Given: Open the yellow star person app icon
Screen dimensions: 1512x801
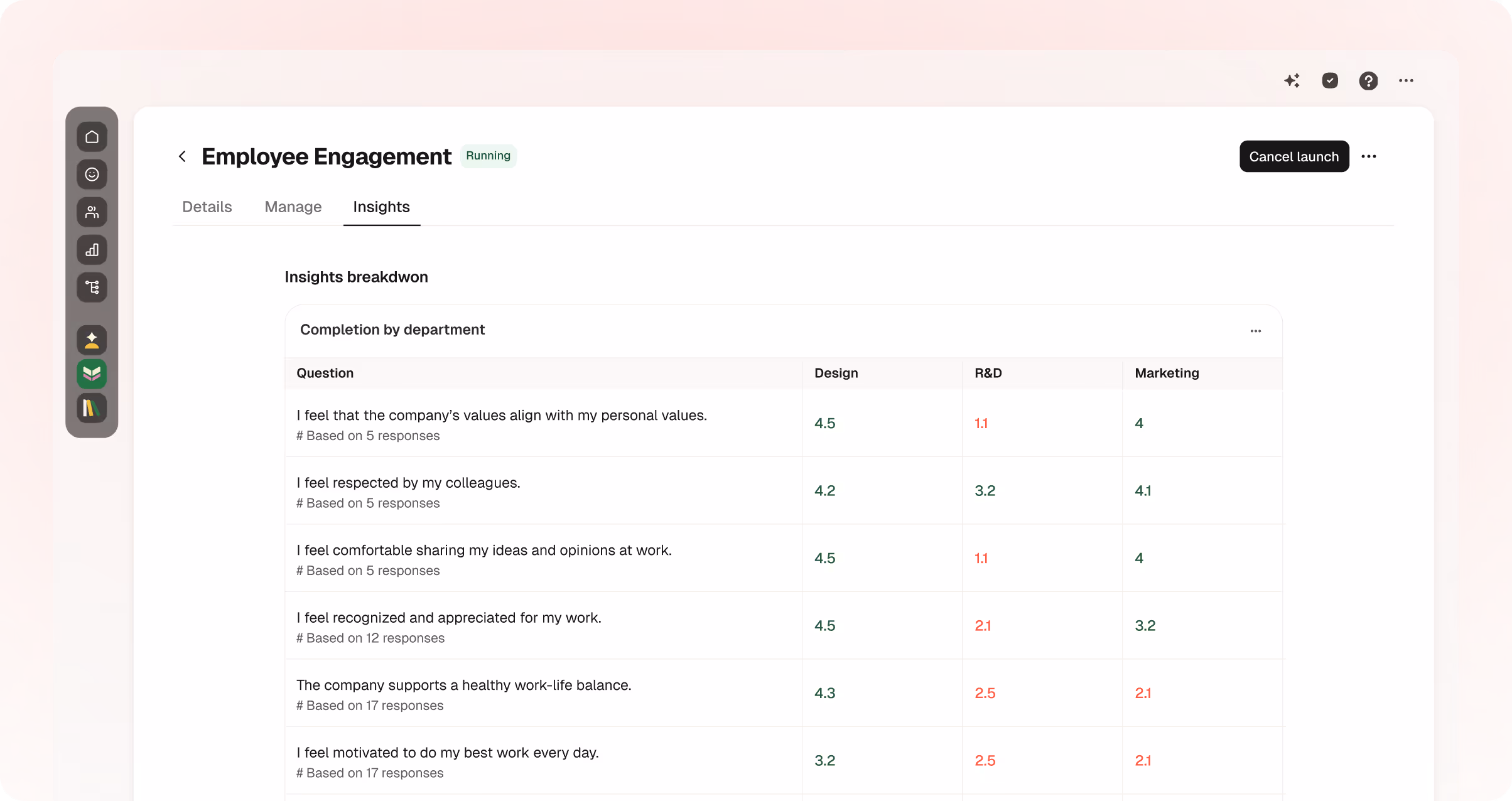Looking at the screenshot, I should coord(92,340).
